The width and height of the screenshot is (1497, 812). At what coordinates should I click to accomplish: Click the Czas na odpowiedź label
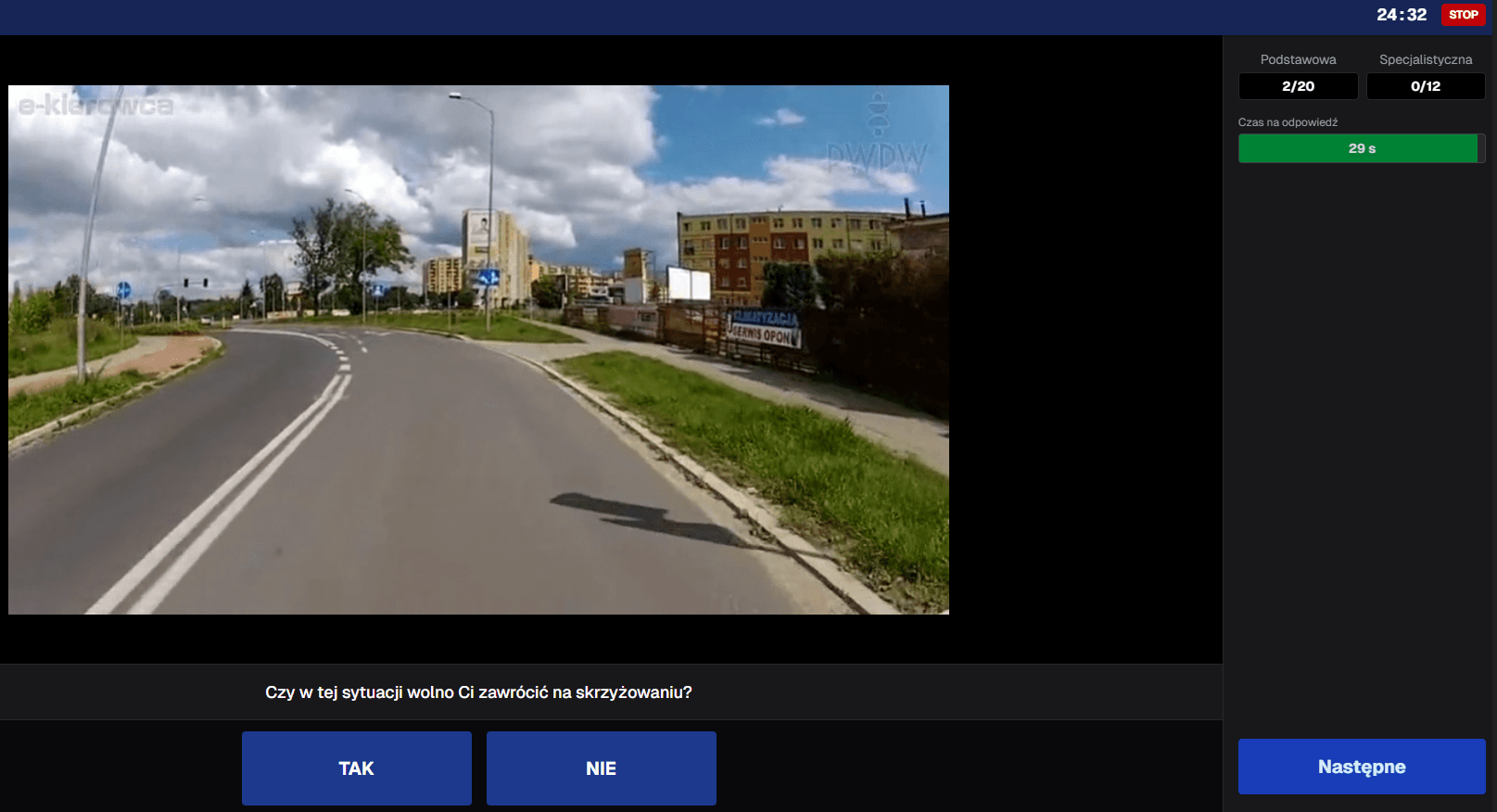point(1288,122)
